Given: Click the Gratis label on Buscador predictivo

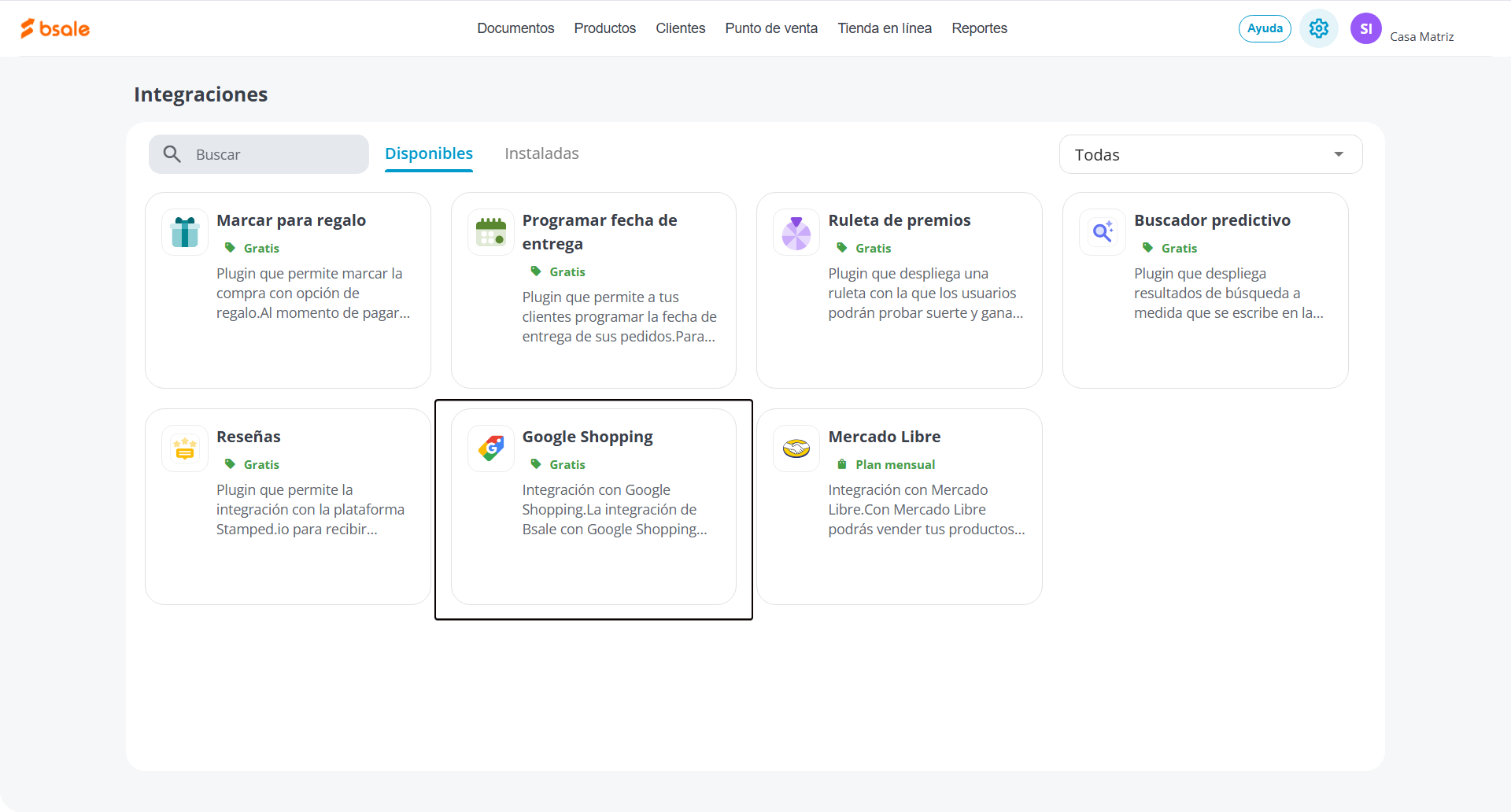Looking at the screenshot, I should 1179,248.
